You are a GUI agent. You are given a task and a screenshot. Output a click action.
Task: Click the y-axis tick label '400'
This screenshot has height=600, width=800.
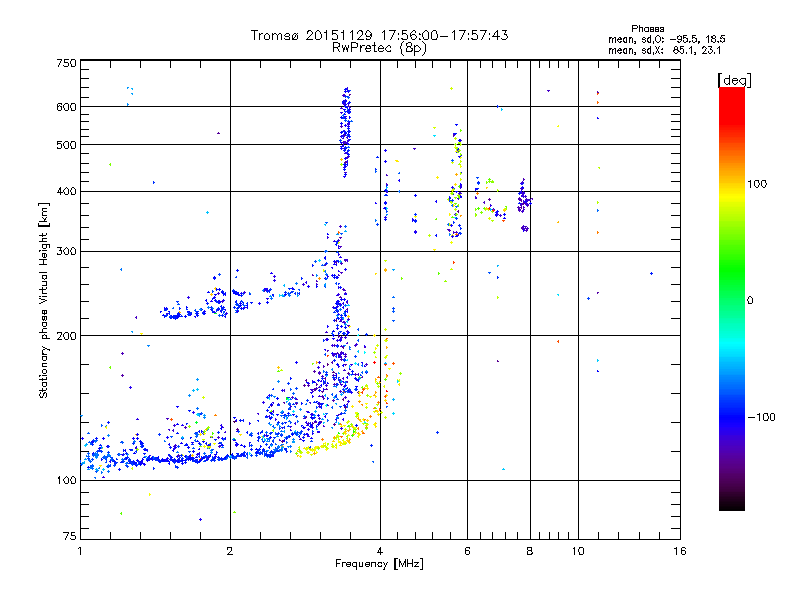[x=66, y=191]
